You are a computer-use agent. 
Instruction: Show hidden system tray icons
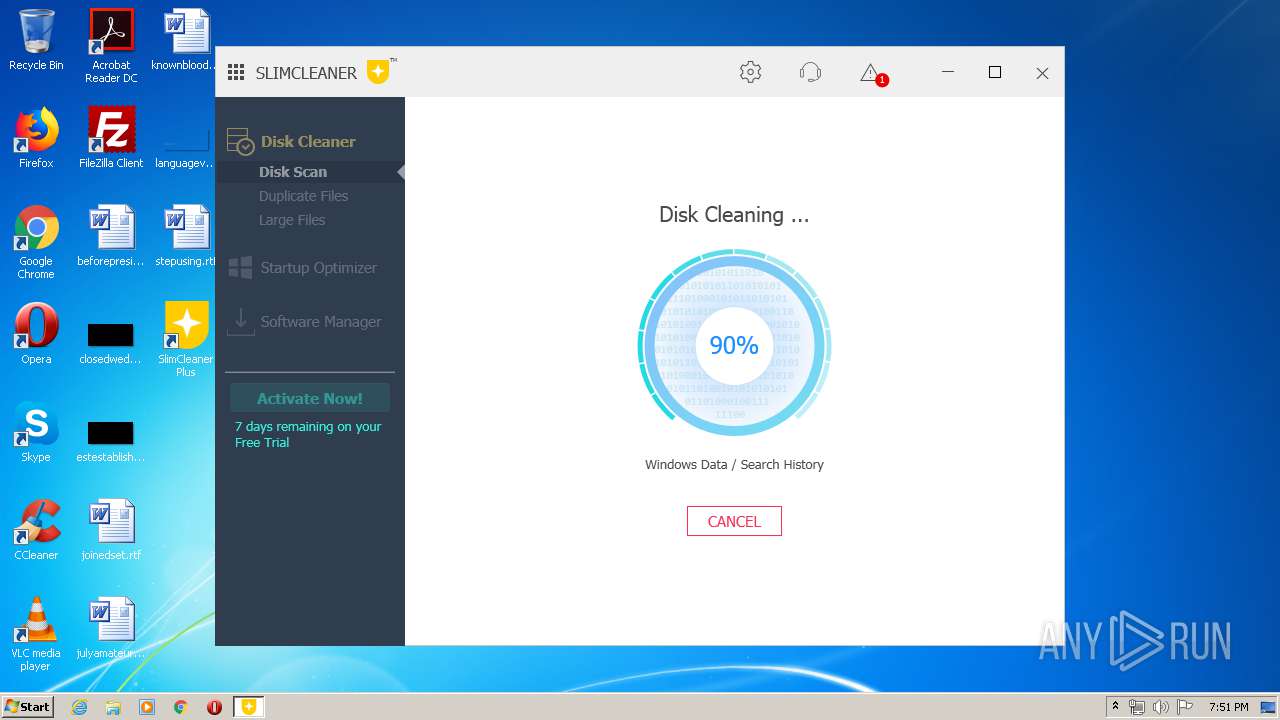pyautogui.click(x=1116, y=707)
